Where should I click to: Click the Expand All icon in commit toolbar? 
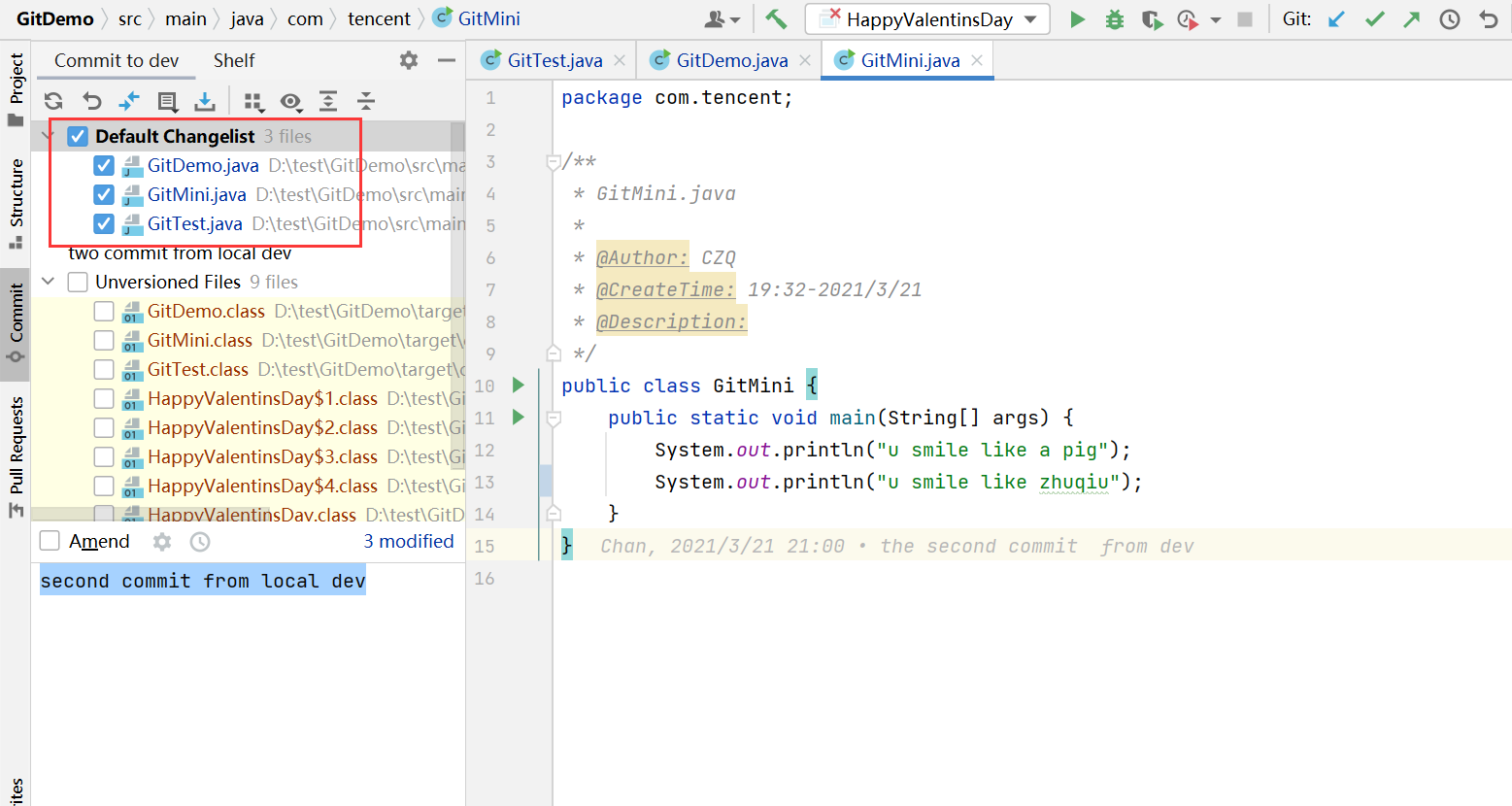coord(328,101)
